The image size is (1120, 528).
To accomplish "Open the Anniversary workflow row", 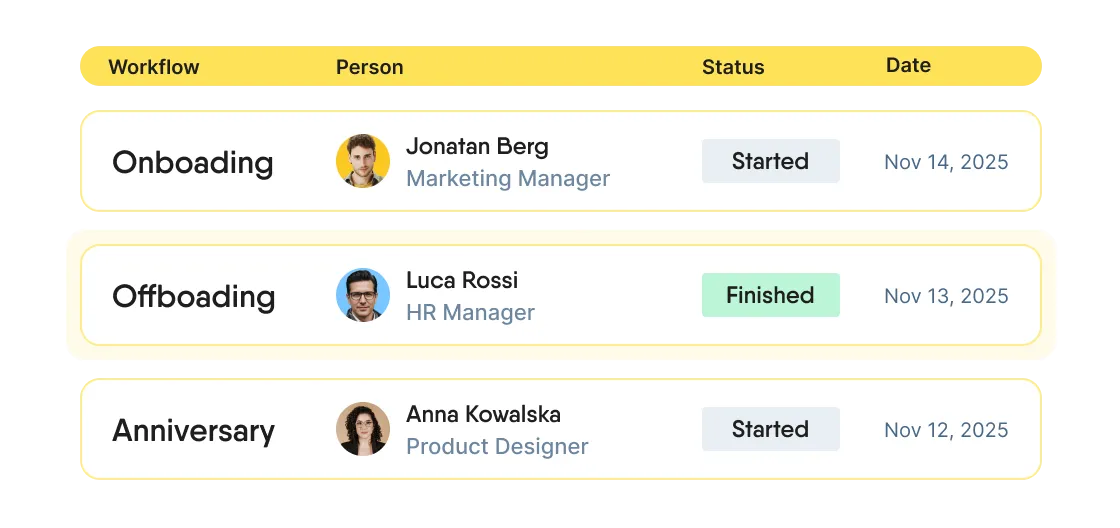I will point(193,430).
